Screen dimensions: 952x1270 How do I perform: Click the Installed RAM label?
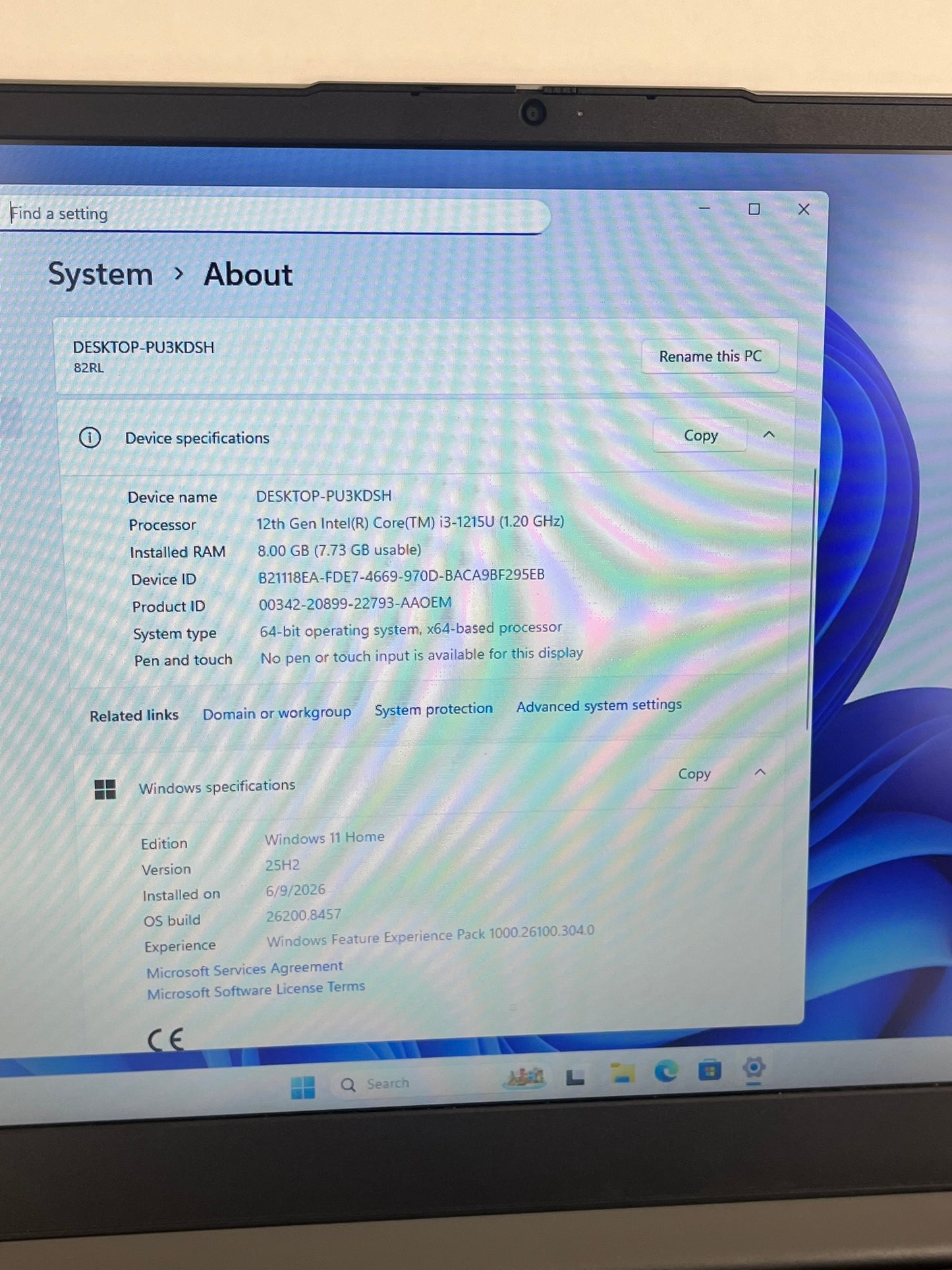[177, 552]
